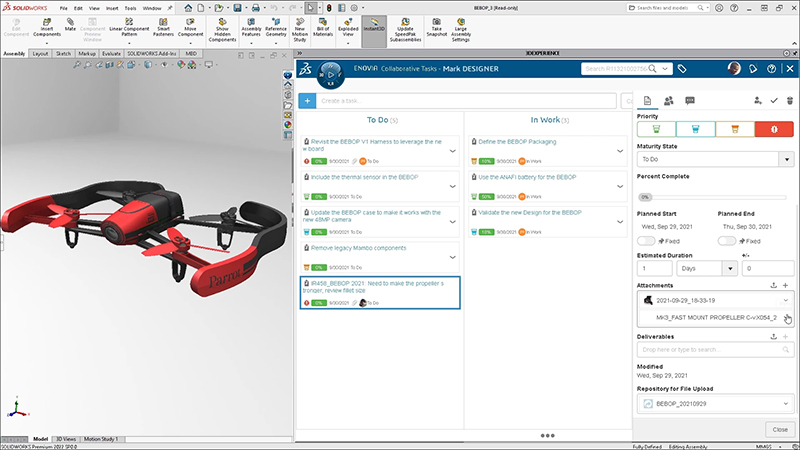This screenshot has width=800, height=450.
Task: Delete task with trash icon
Action: (x=790, y=101)
